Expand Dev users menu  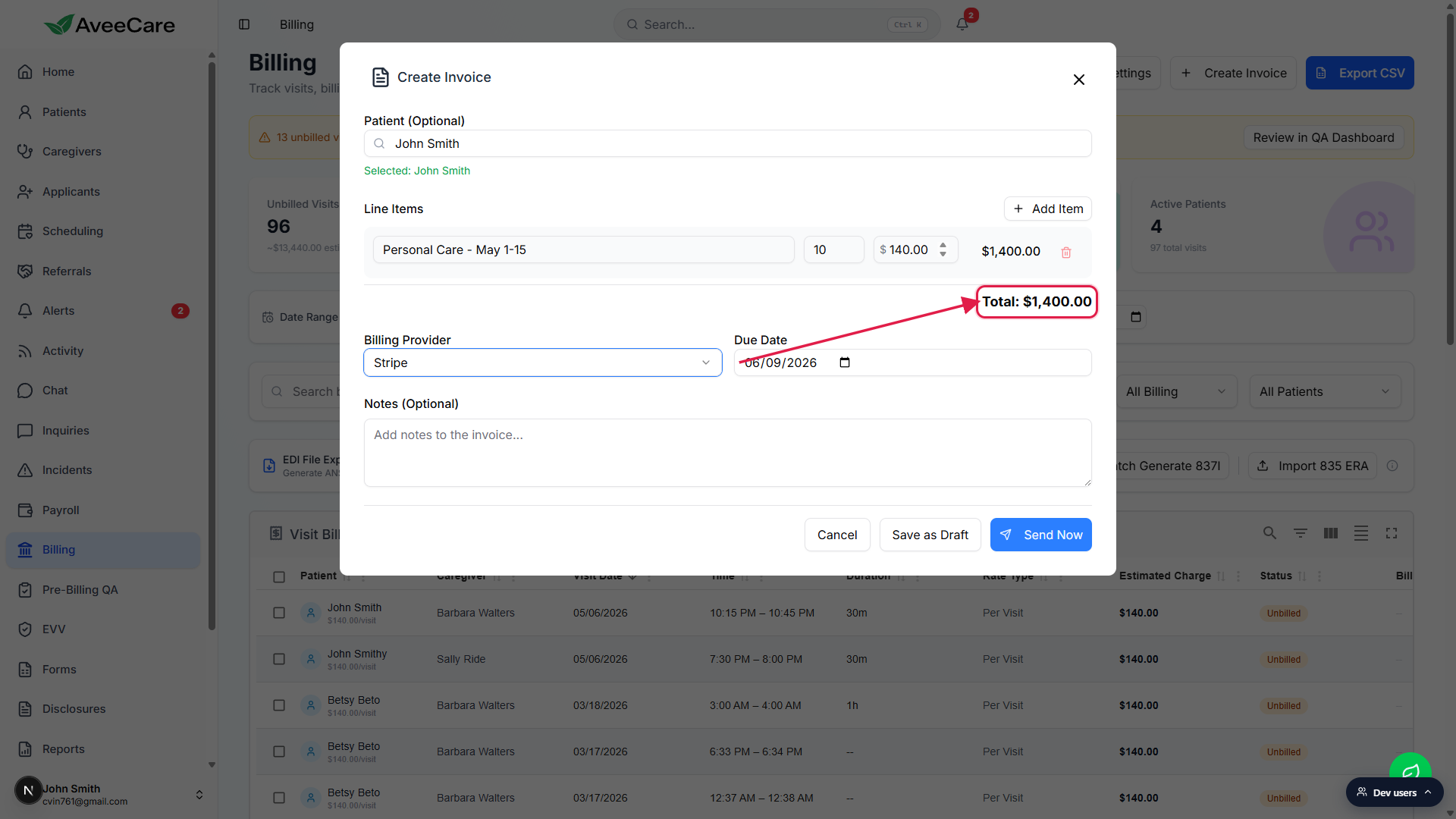(x=1395, y=792)
